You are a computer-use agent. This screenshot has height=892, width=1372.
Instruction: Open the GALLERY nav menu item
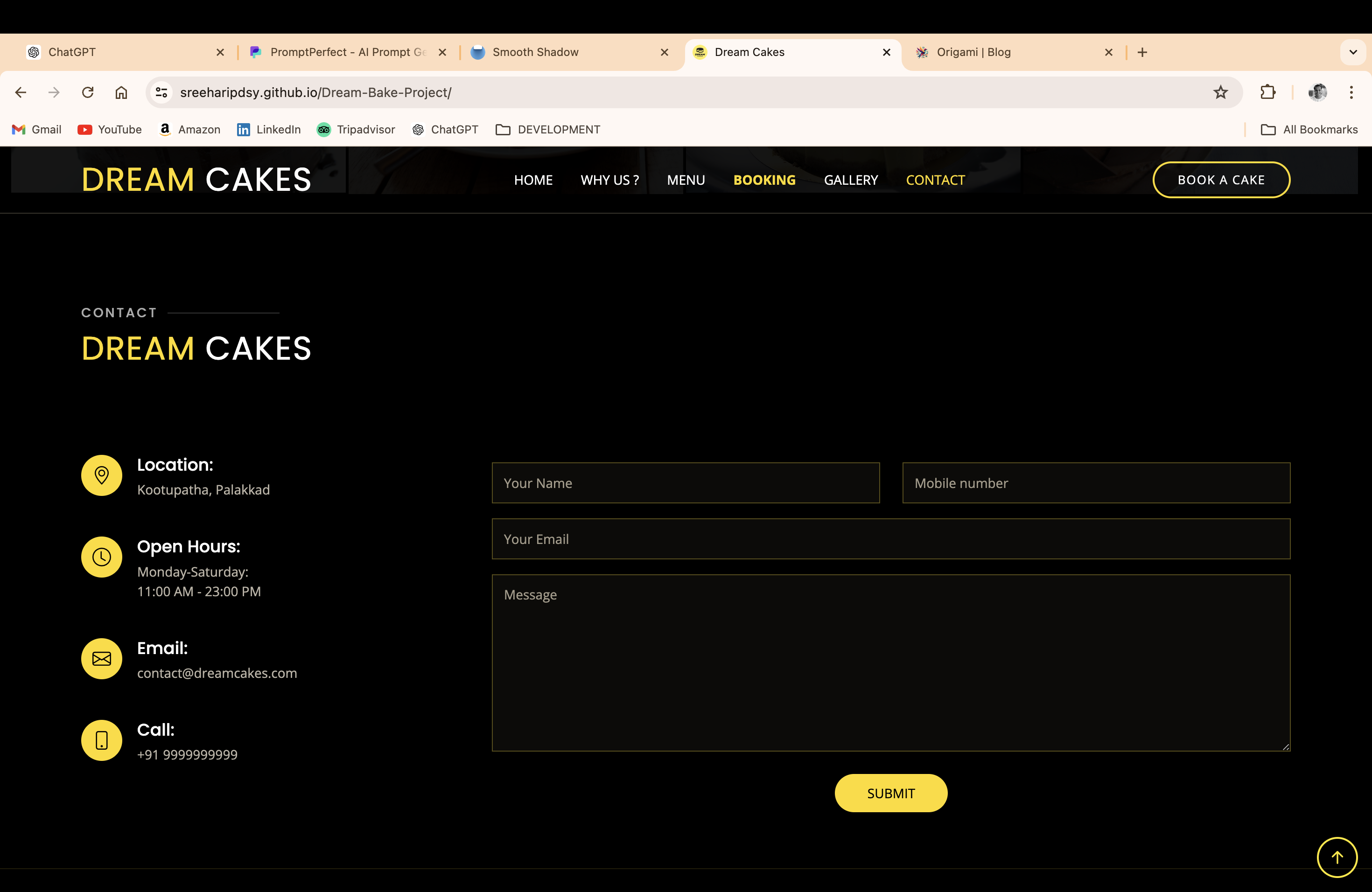(x=851, y=181)
